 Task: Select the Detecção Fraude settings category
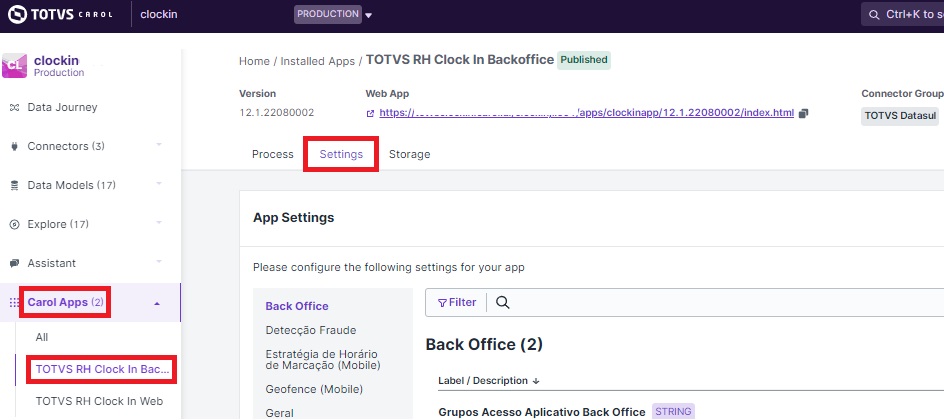pyautogui.click(x=311, y=330)
